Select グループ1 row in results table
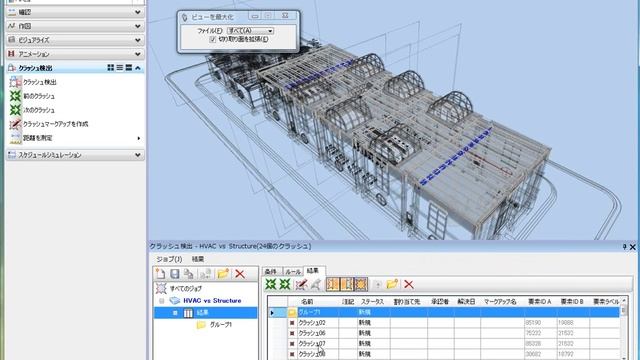Image resolution: width=640 pixels, height=360 pixels. click(x=445, y=312)
